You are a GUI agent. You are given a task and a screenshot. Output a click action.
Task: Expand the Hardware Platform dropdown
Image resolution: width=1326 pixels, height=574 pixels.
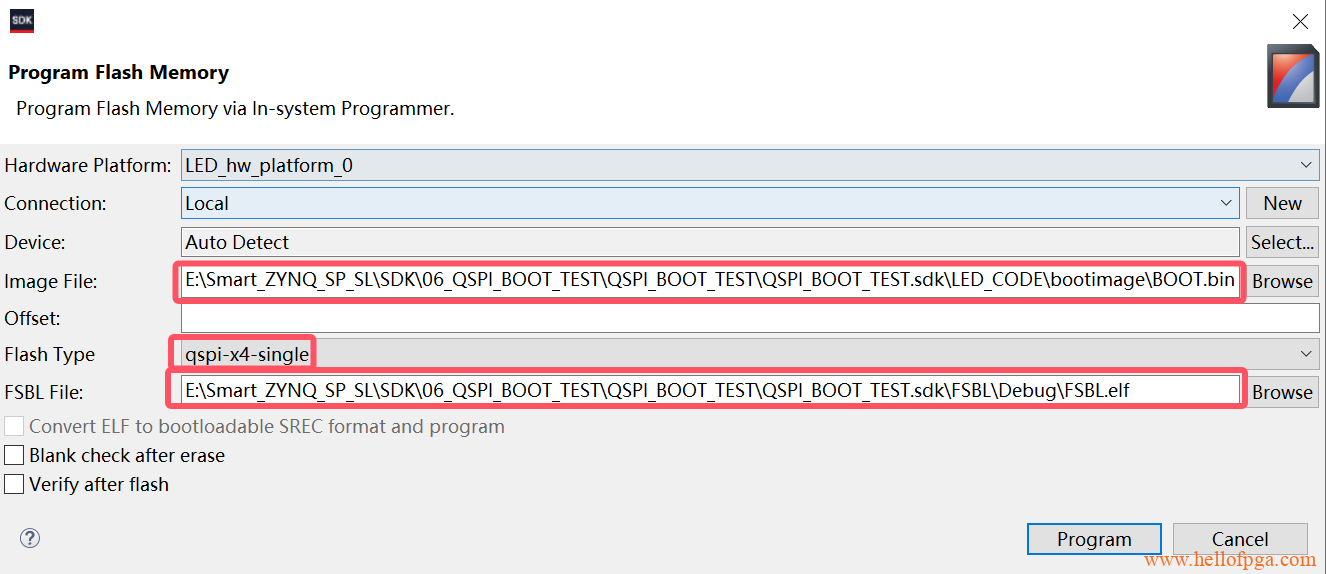[x=1306, y=165]
